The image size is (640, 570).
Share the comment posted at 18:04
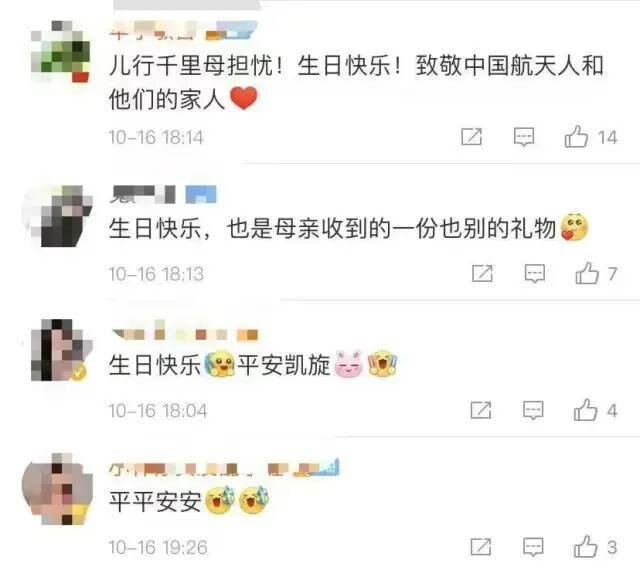point(481,410)
